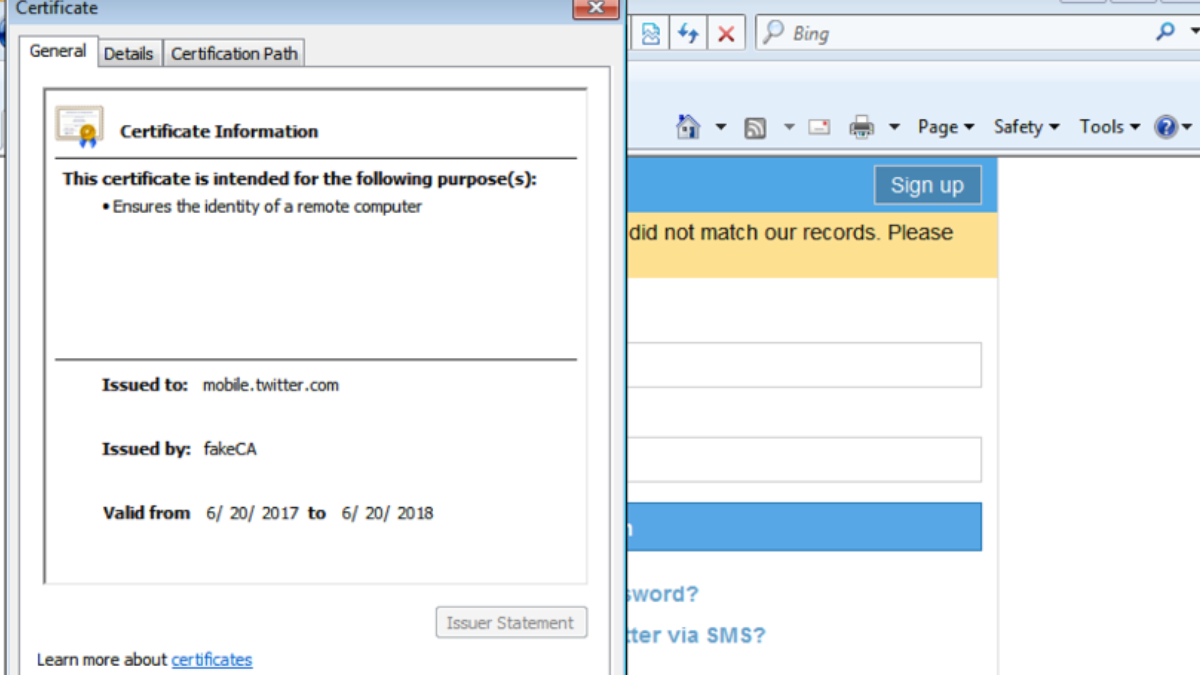The height and width of the screenshot is (675, 1200).
Task: Click the forgot password link ending in 'sword?'
Action: [663, 594]
